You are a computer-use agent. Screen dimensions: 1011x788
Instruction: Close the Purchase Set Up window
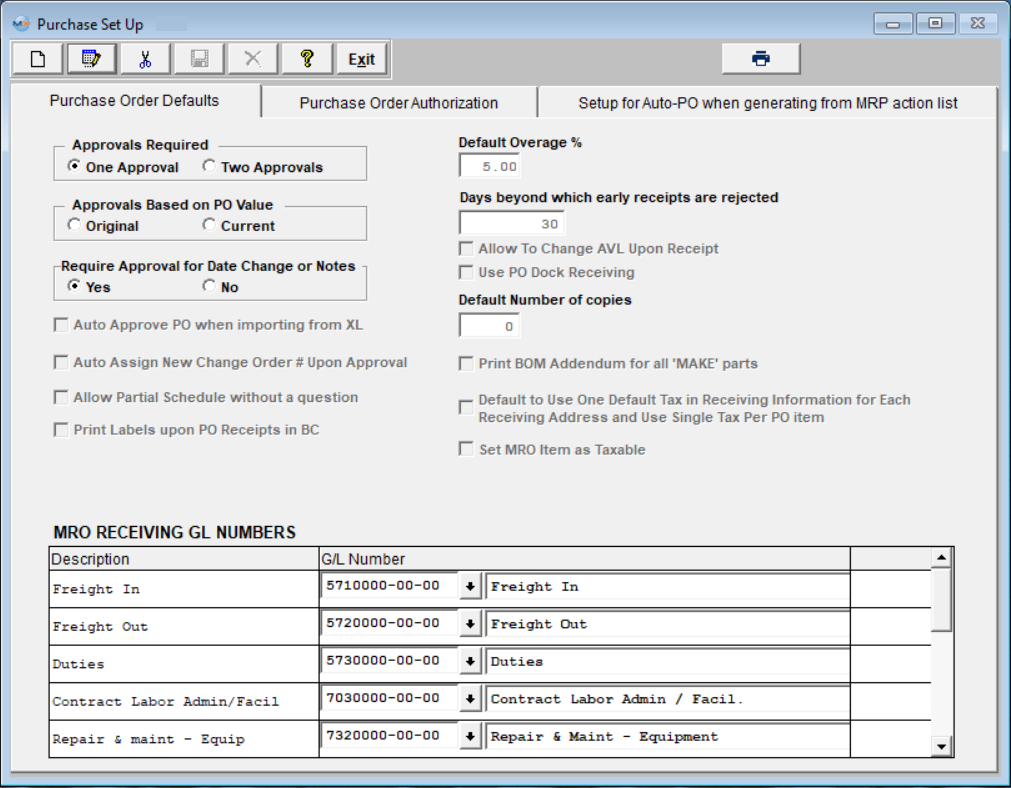coord(977,24)
